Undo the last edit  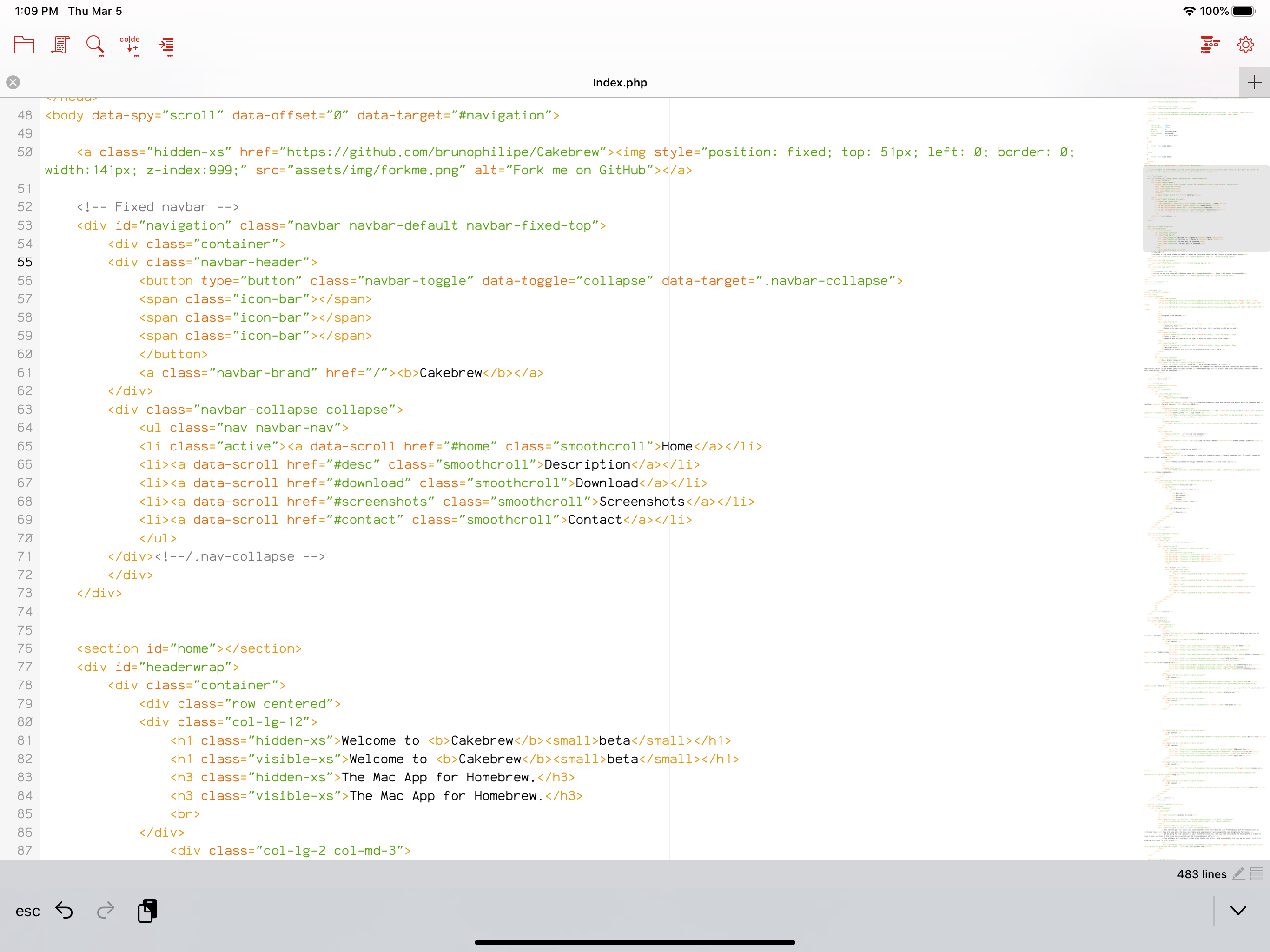pyautogui.click(x=64, y=910)
